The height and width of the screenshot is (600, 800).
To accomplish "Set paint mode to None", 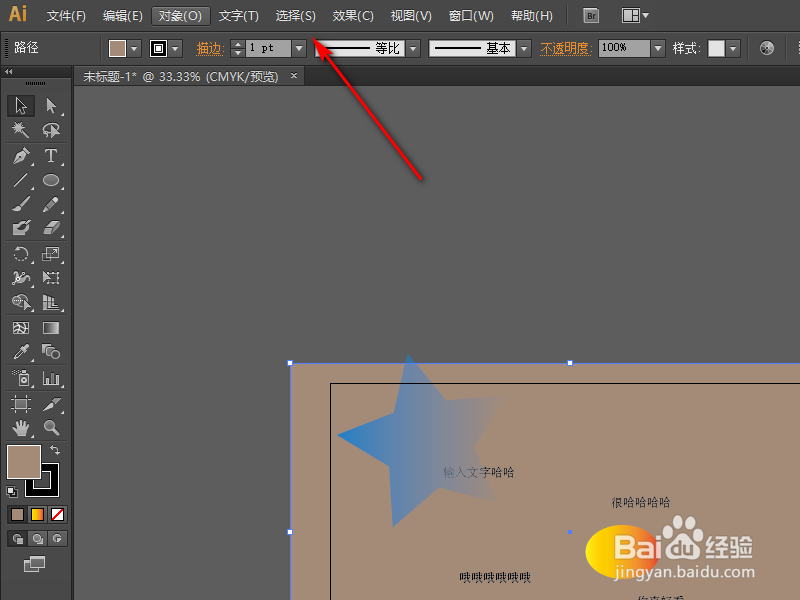I will coord(57,514).
